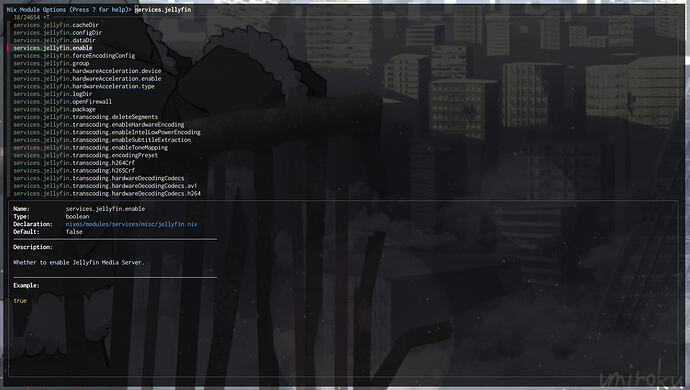Click the Default value 'false'

[x=74, y=232]
